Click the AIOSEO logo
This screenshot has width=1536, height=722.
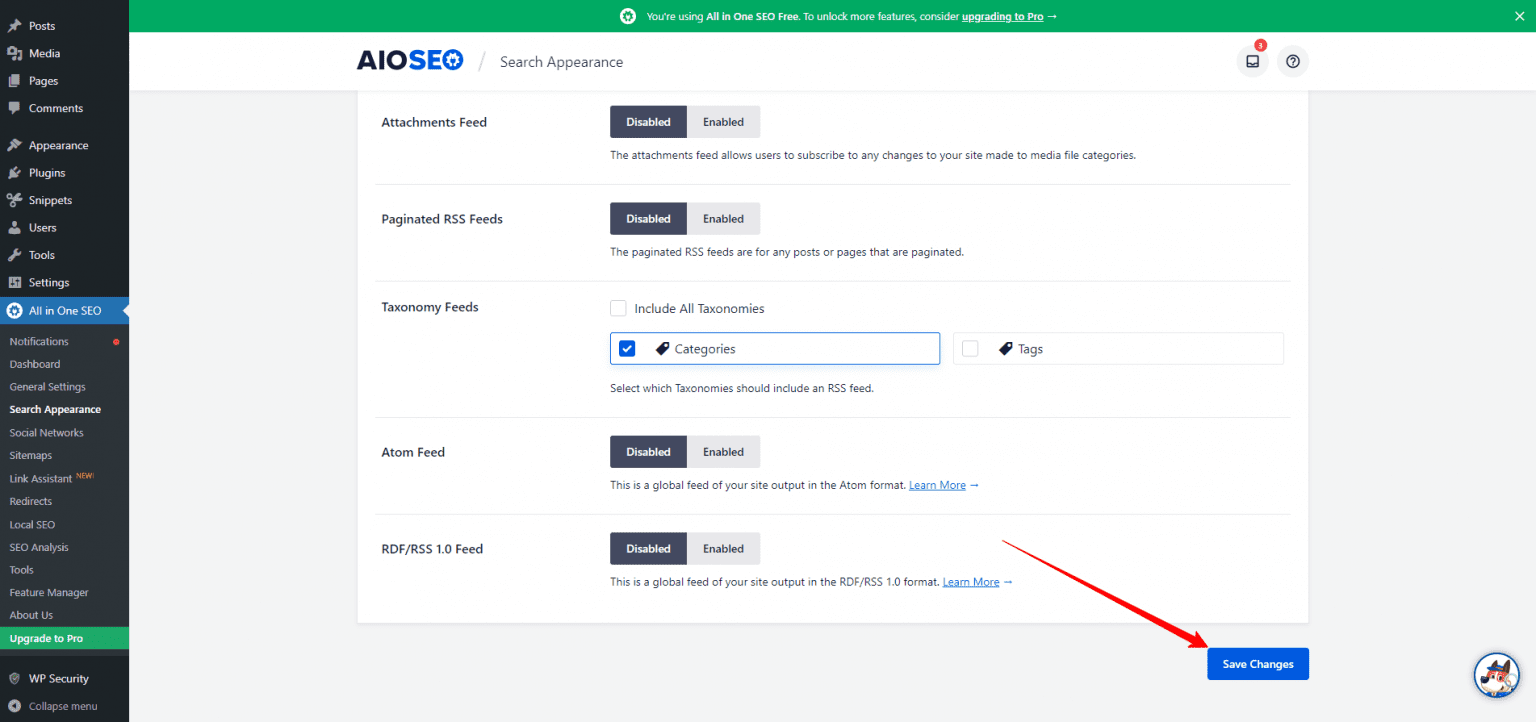[410, 61]
